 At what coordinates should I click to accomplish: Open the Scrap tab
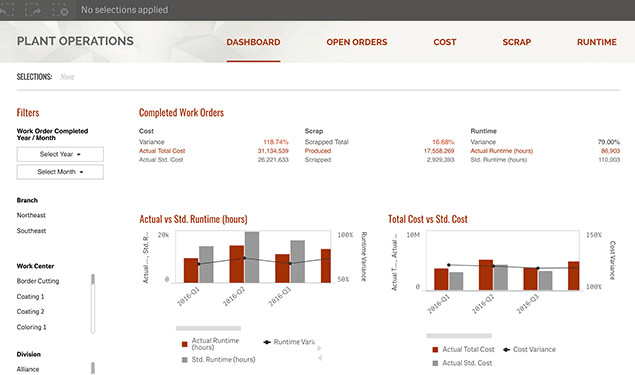pos(517,42)
